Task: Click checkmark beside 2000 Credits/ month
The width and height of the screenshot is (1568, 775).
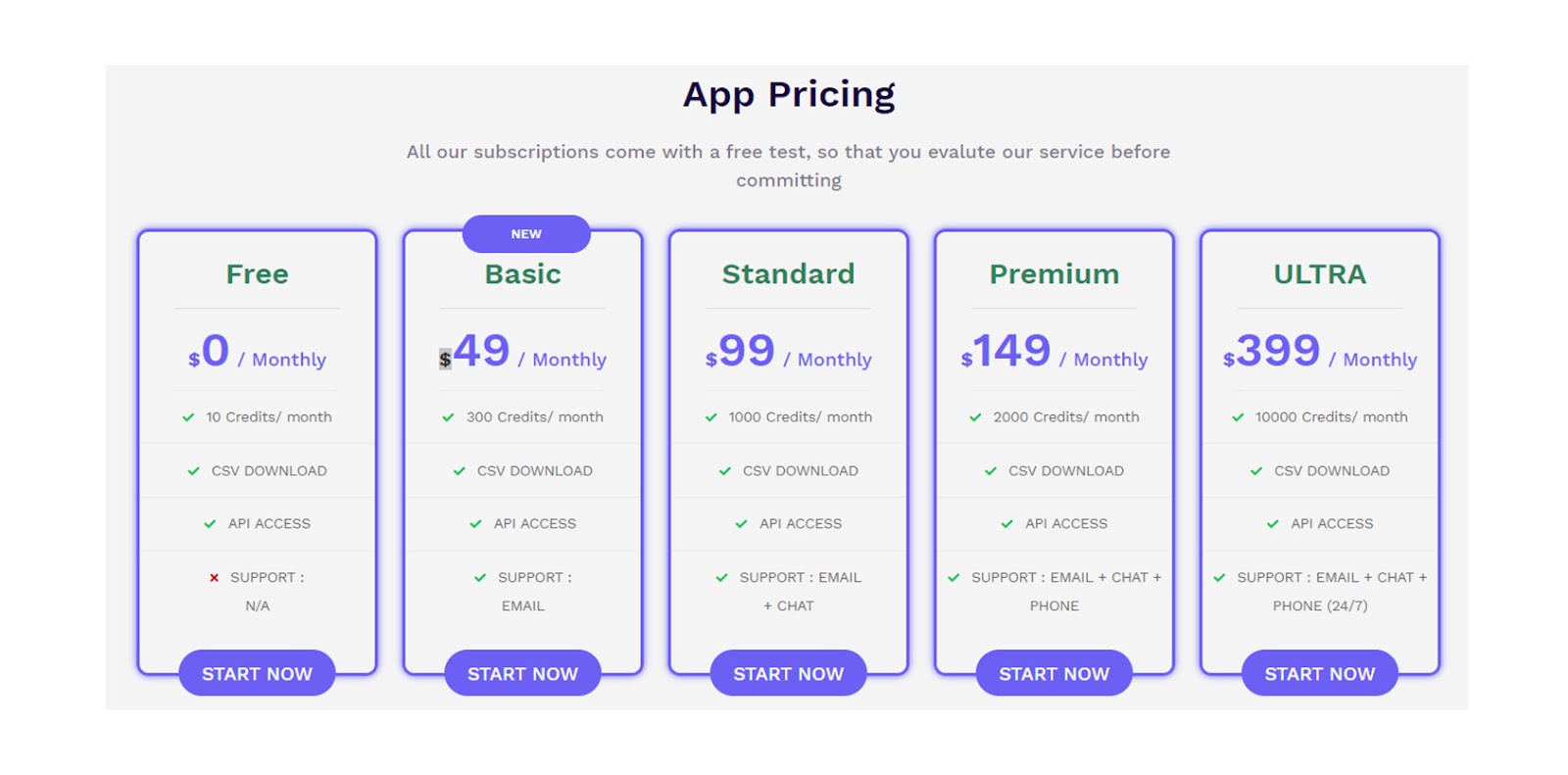Action: click(x=975, y=417)
